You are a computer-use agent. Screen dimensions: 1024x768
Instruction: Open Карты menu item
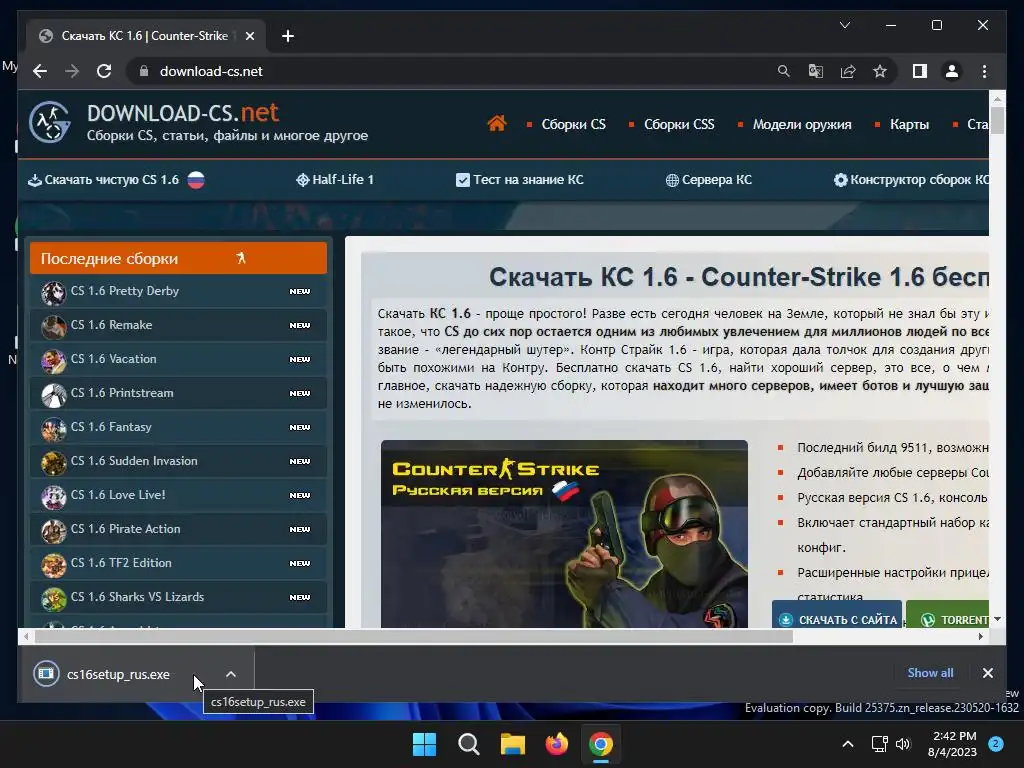tap(909, 124)
